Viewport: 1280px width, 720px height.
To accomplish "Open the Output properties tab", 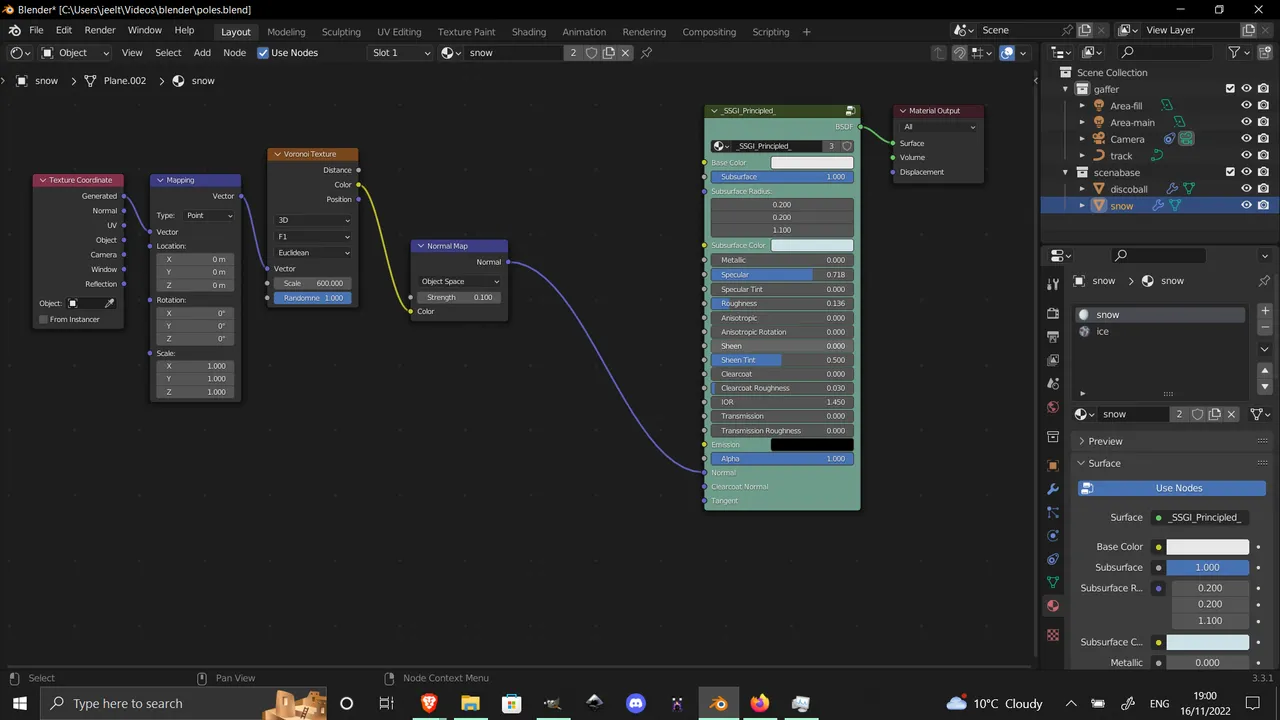I will (x=1053, y=336).
